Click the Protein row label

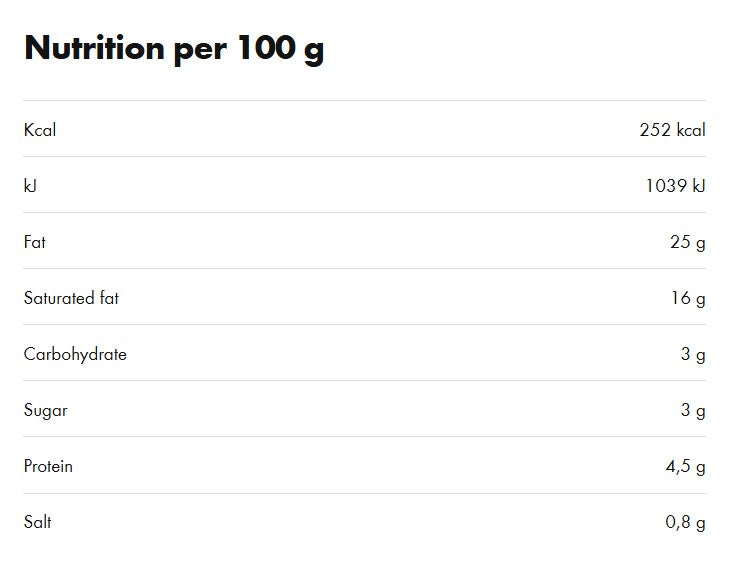(x=48, y=466)
